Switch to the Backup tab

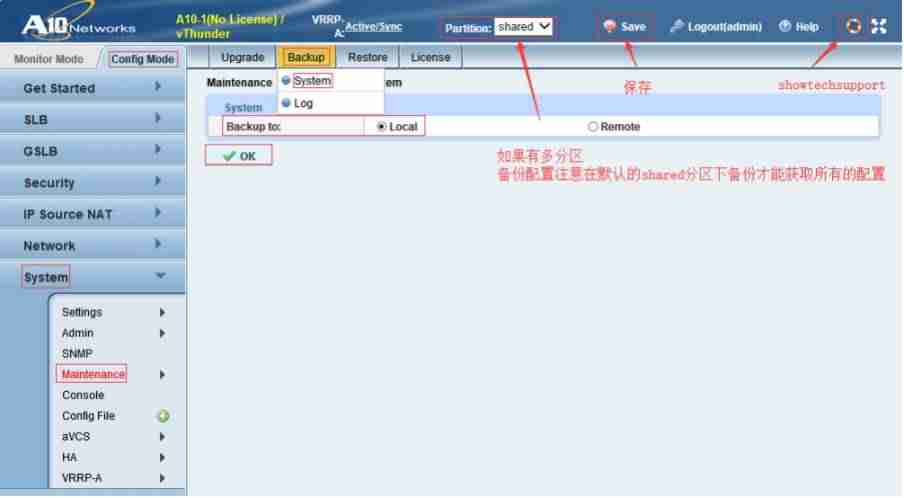[306, 58]
